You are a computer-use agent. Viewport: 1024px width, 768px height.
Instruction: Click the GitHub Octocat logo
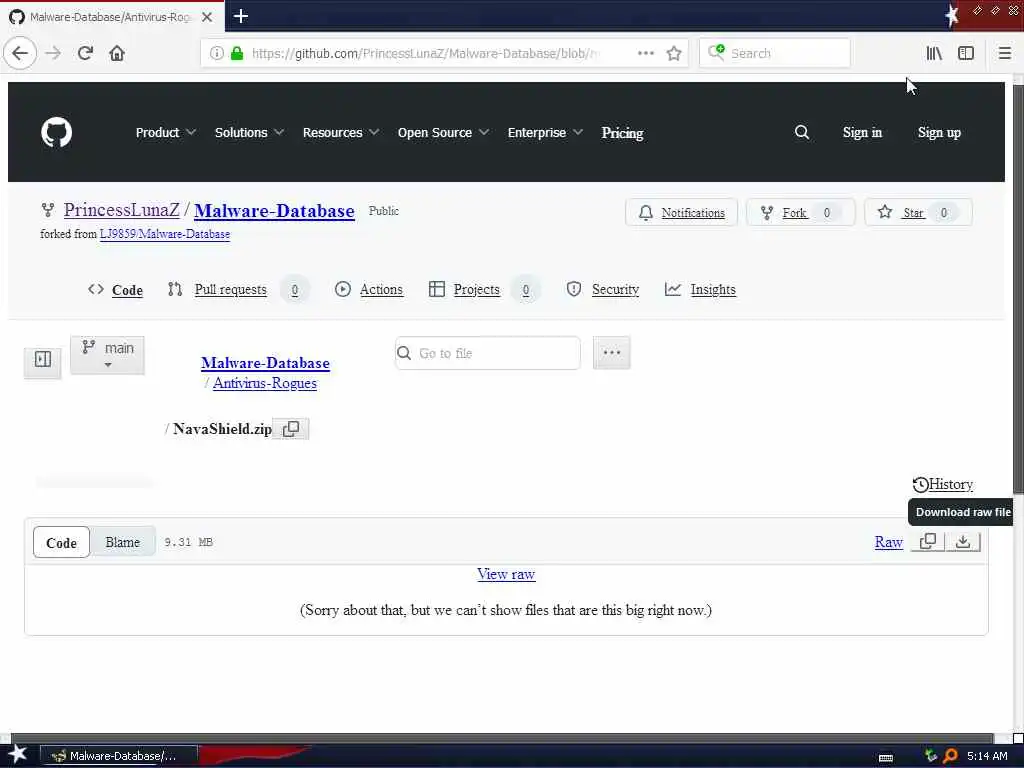(56, 133)
